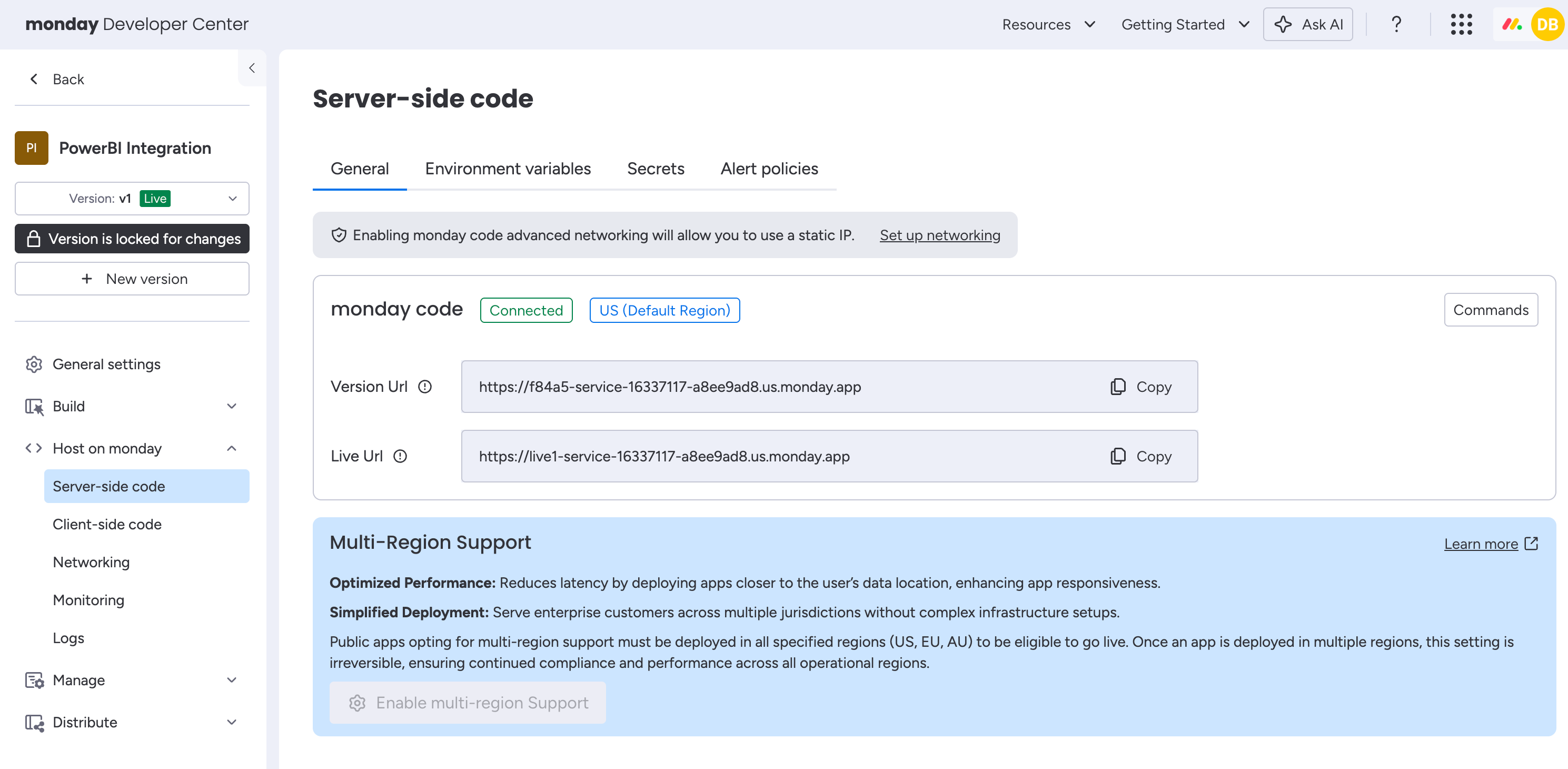Select Client-side code in sidebar
The image size is (1568, 769).
coord(147,524)
